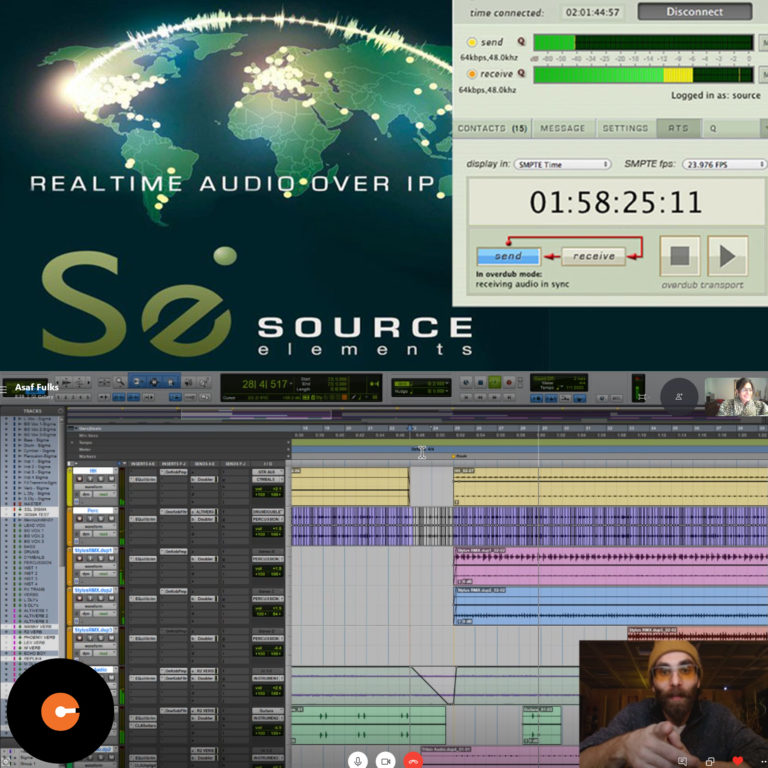768x768 pixels.
Task: Open the SETTINGS tab
Action: (625, 128)
